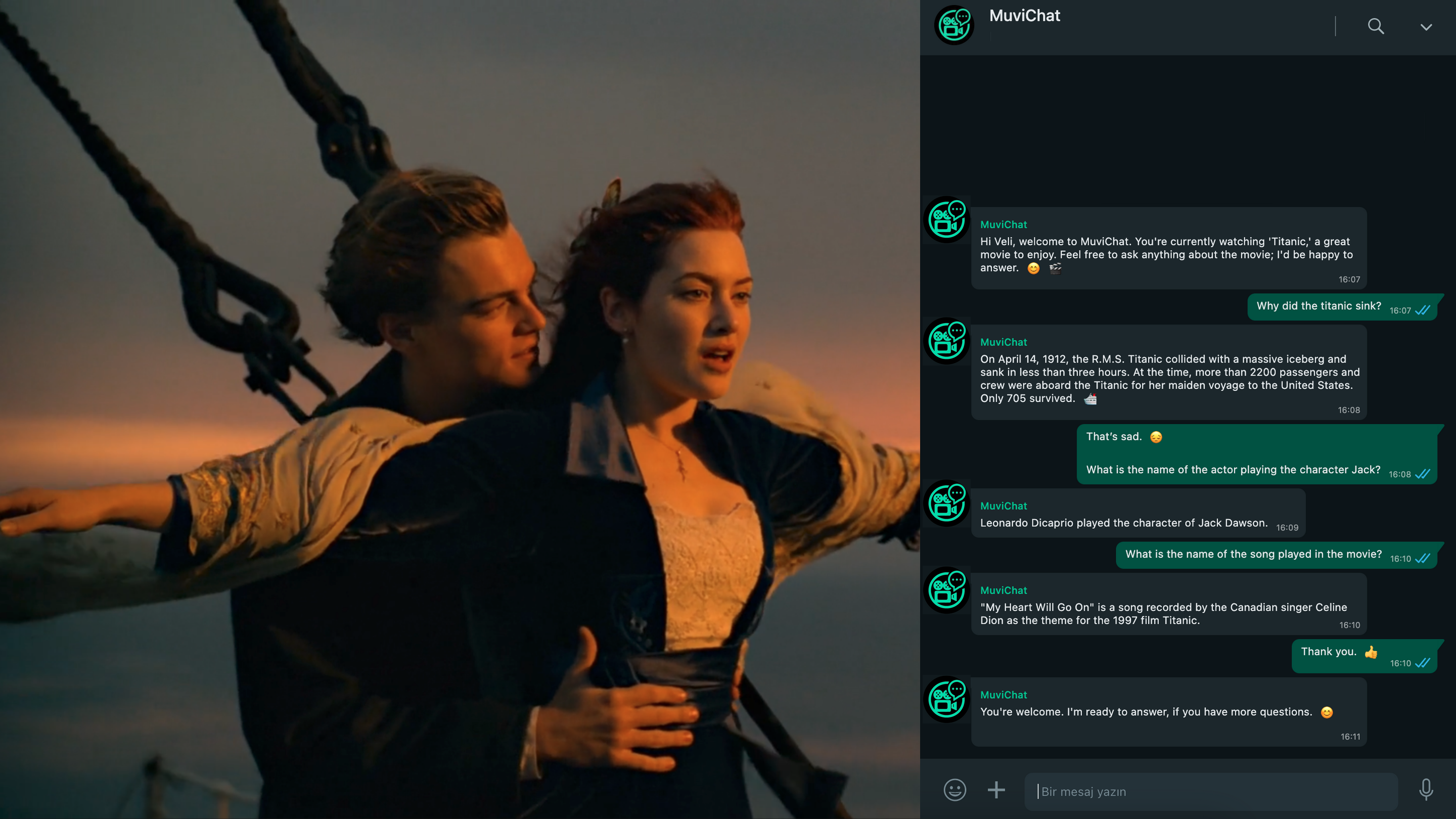Click the microphone voice message icon
This screenshot has width=1456, height=819.
1426,790
